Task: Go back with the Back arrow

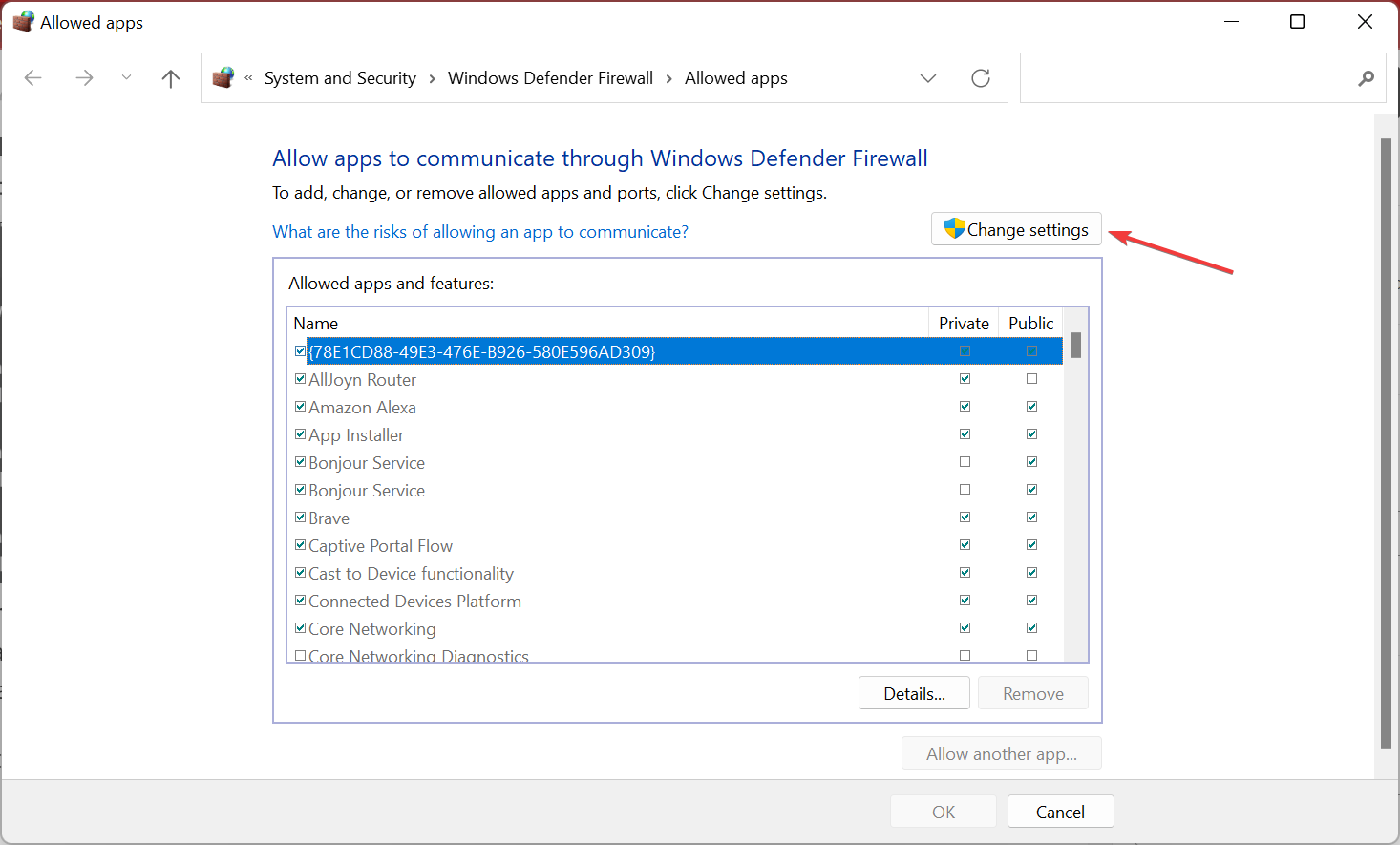Action: (33, 78)
